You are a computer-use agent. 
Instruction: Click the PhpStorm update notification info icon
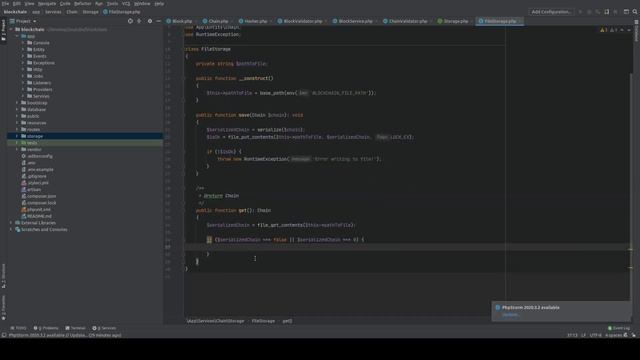(x=498, y=307)
